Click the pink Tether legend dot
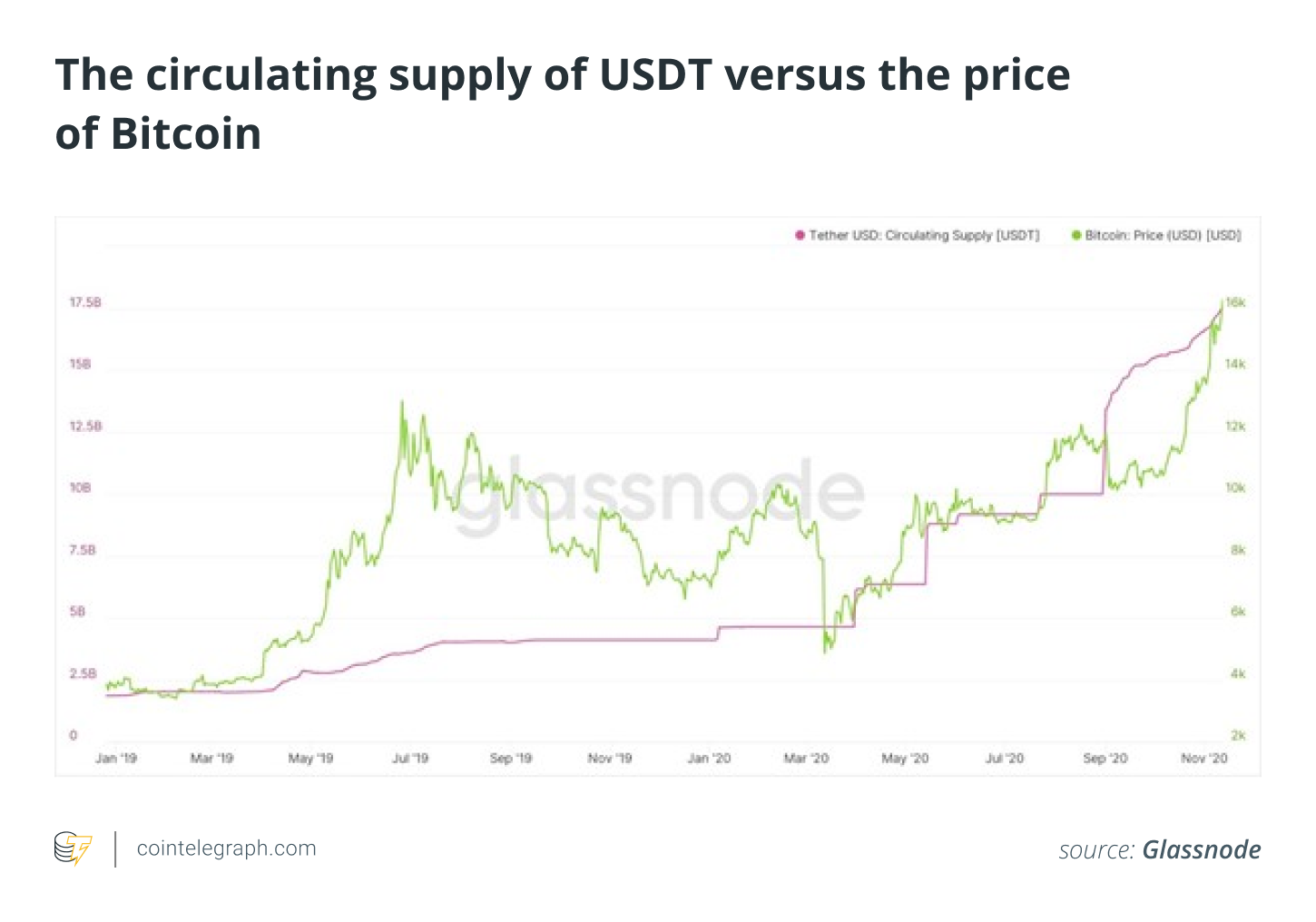This screenshot has width=1316, height=922. [800, 236]
